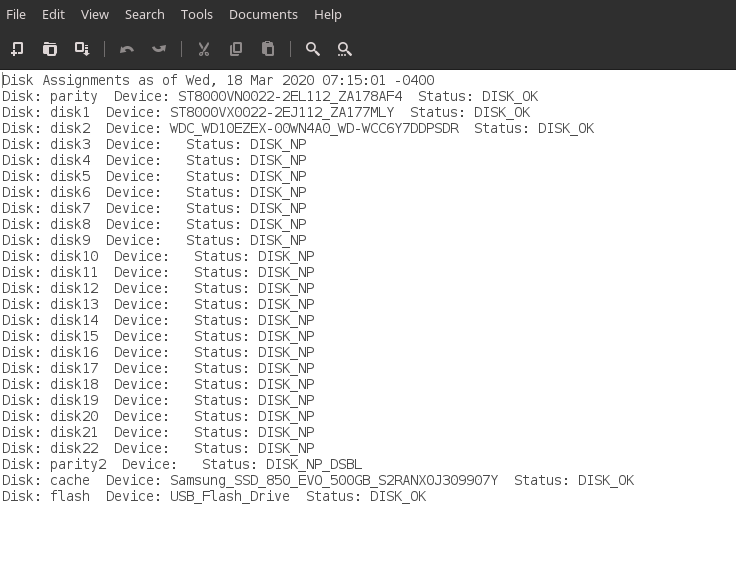736x566 pixels.
Task: Click DISK_NP status on the disk11 line
Action: click(286, 272)
